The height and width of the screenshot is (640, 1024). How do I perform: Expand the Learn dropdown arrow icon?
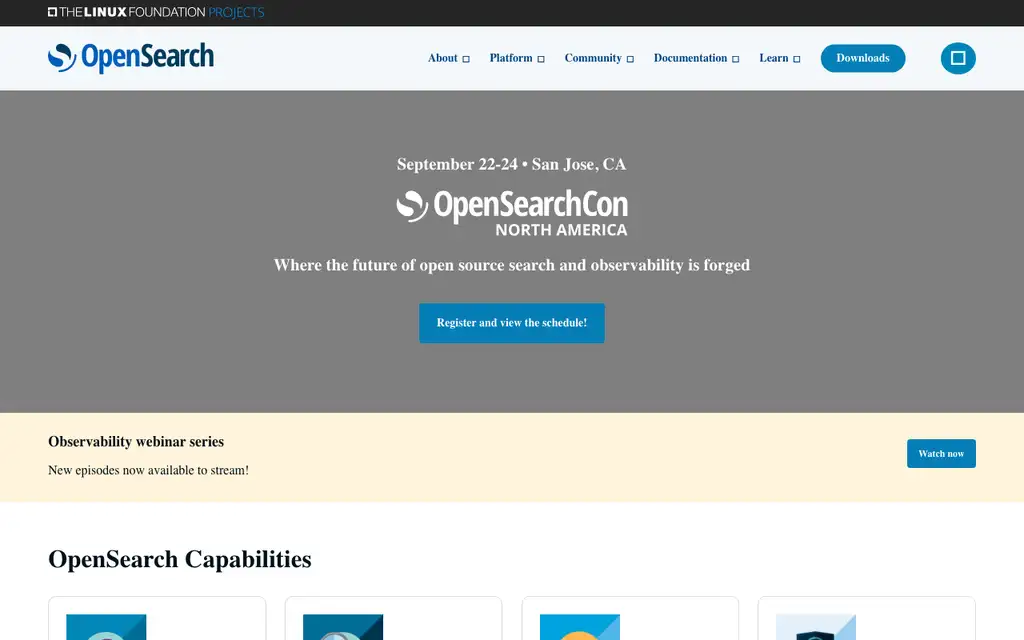point(797,59)
